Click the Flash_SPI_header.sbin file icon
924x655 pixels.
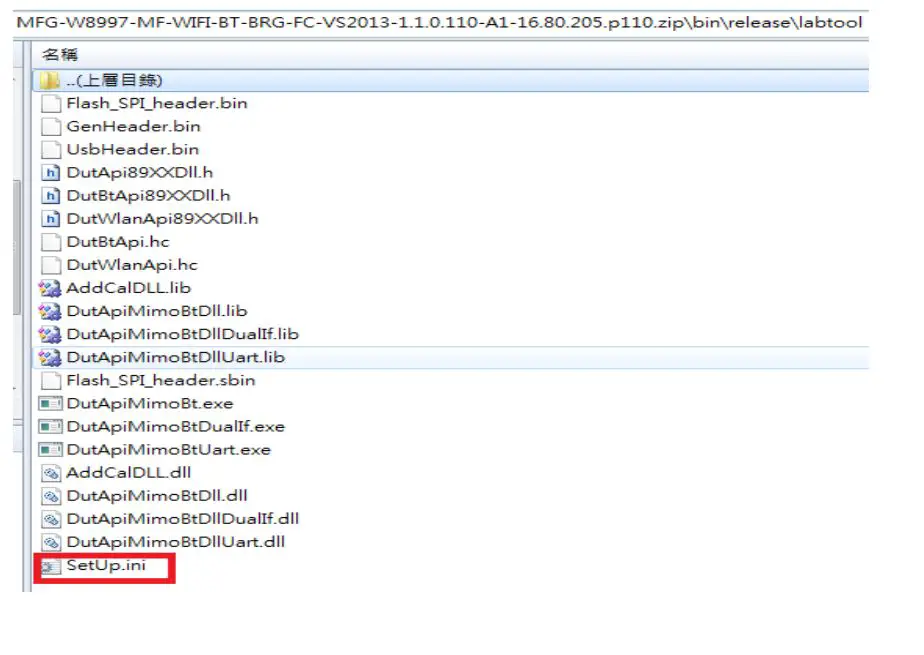51,381
